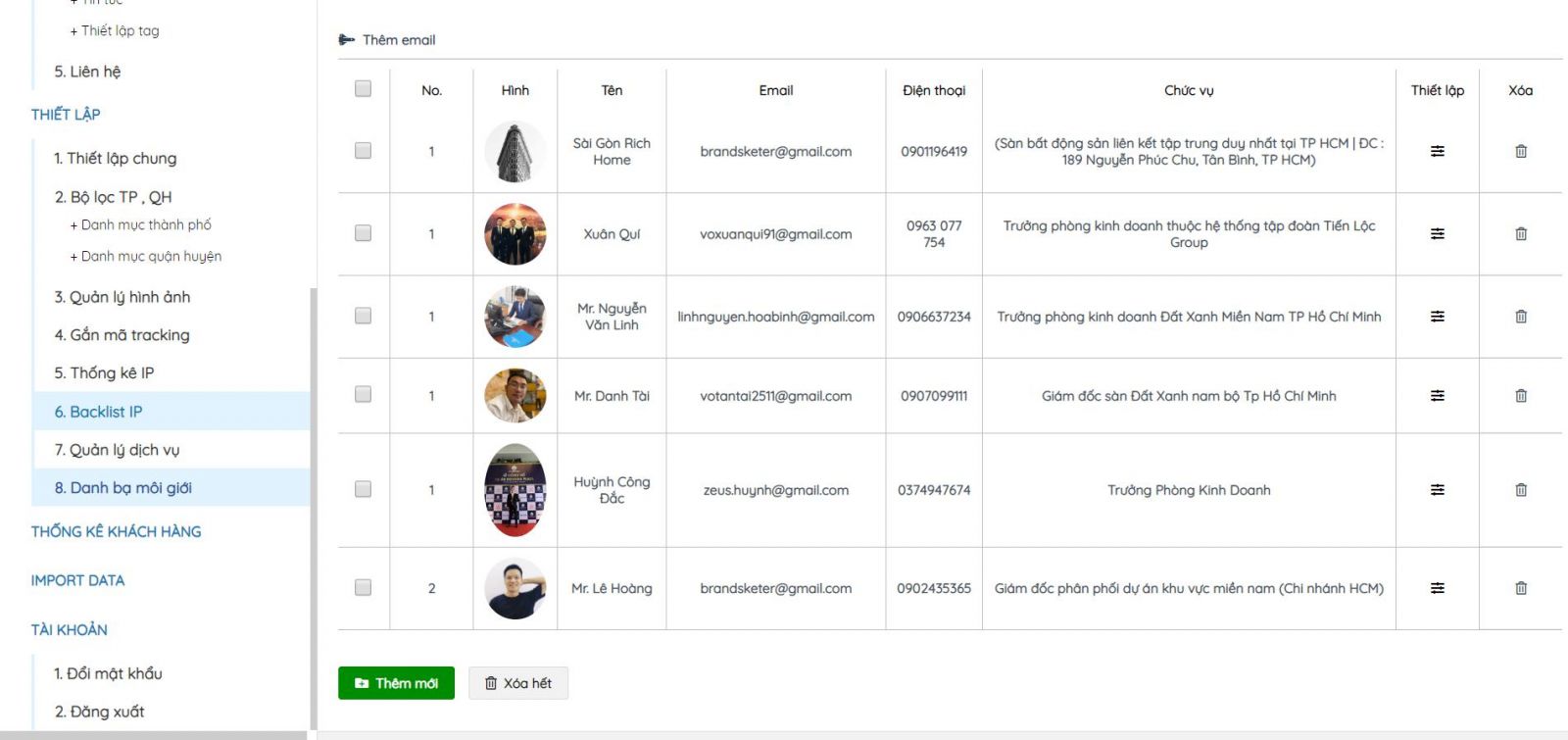
Task: Delete Xuân Quí row with trash icon
Action: point(1521,233)
